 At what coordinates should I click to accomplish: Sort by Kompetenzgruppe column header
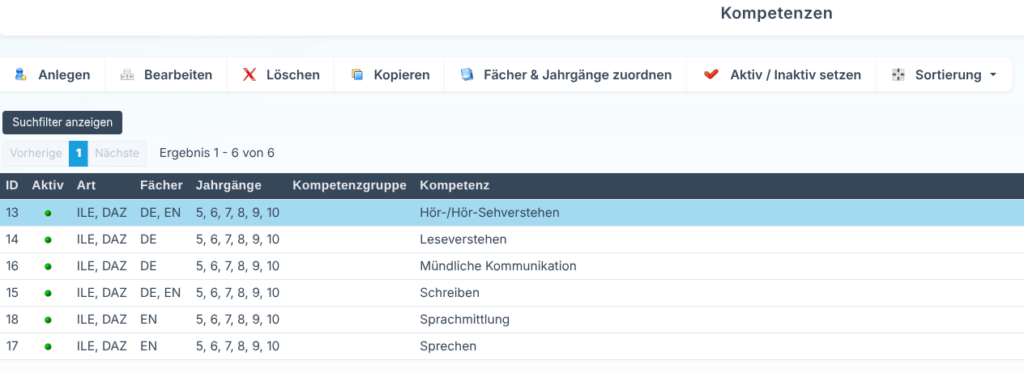349,186
